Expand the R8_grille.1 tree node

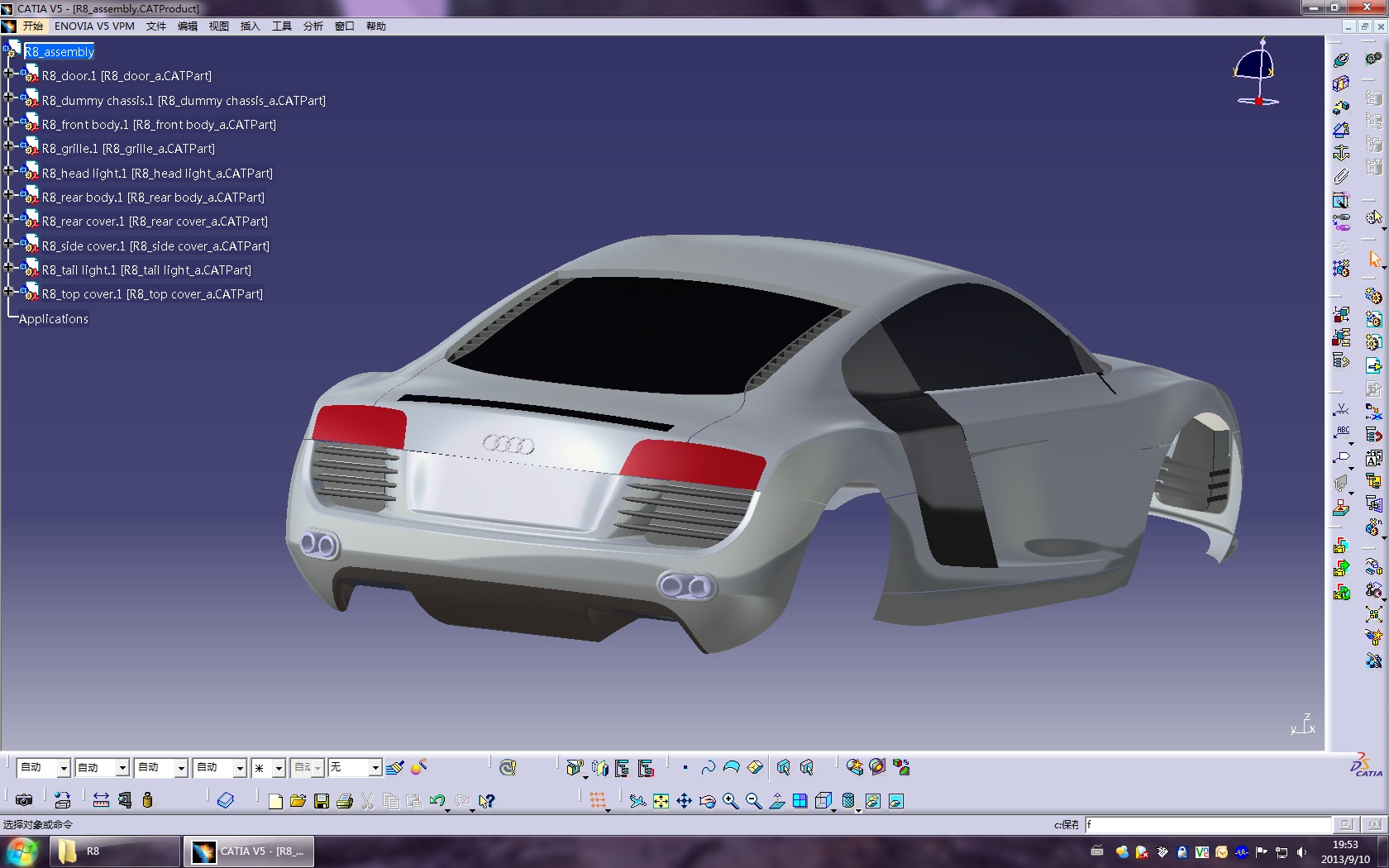(9, 145)
